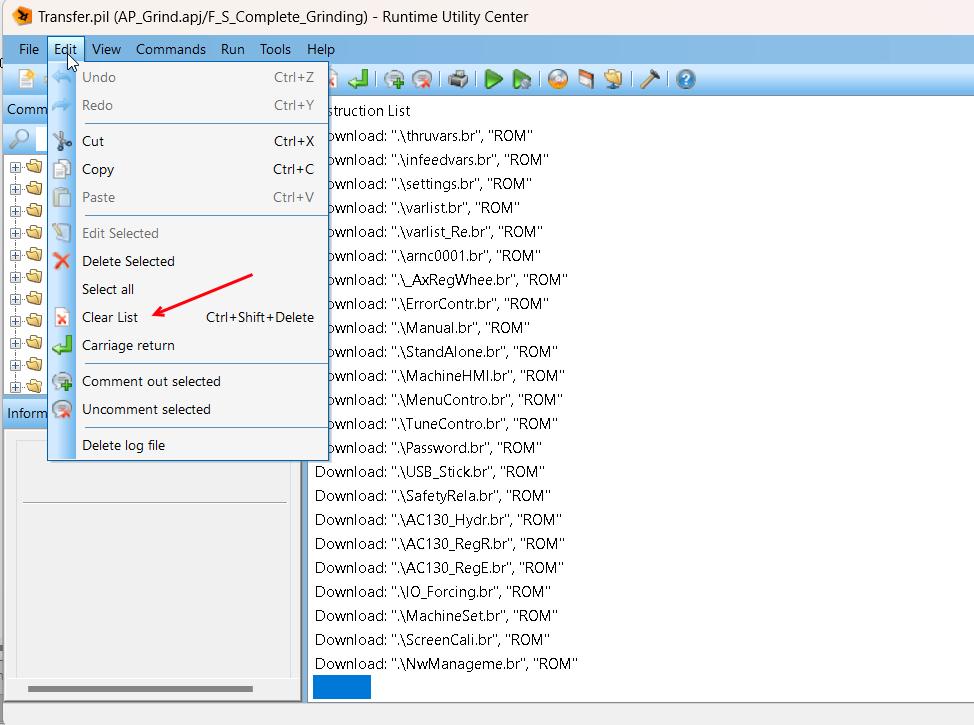Select the ".\_AxRegWhee.br" instruction line
Screen dimensions: 974x725
click(x=448, y=280)
